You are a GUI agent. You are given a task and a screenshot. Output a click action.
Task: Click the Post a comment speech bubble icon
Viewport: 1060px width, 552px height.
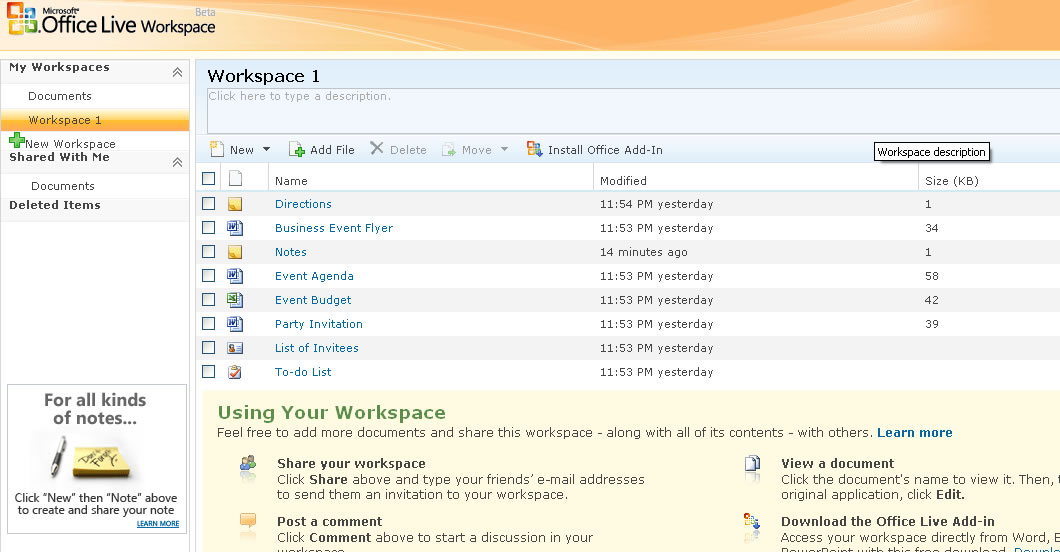click(248, 520)
